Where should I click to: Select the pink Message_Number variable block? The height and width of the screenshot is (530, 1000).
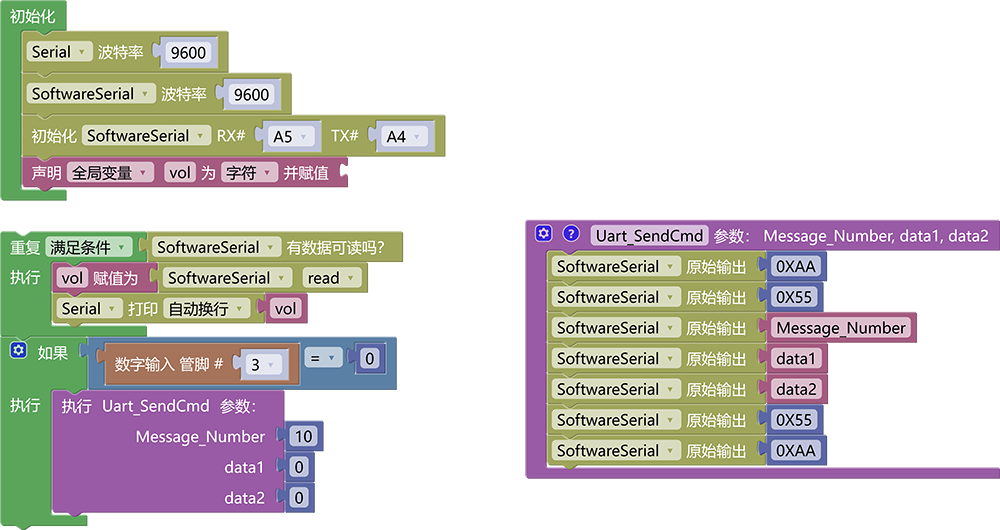point(841,328)
